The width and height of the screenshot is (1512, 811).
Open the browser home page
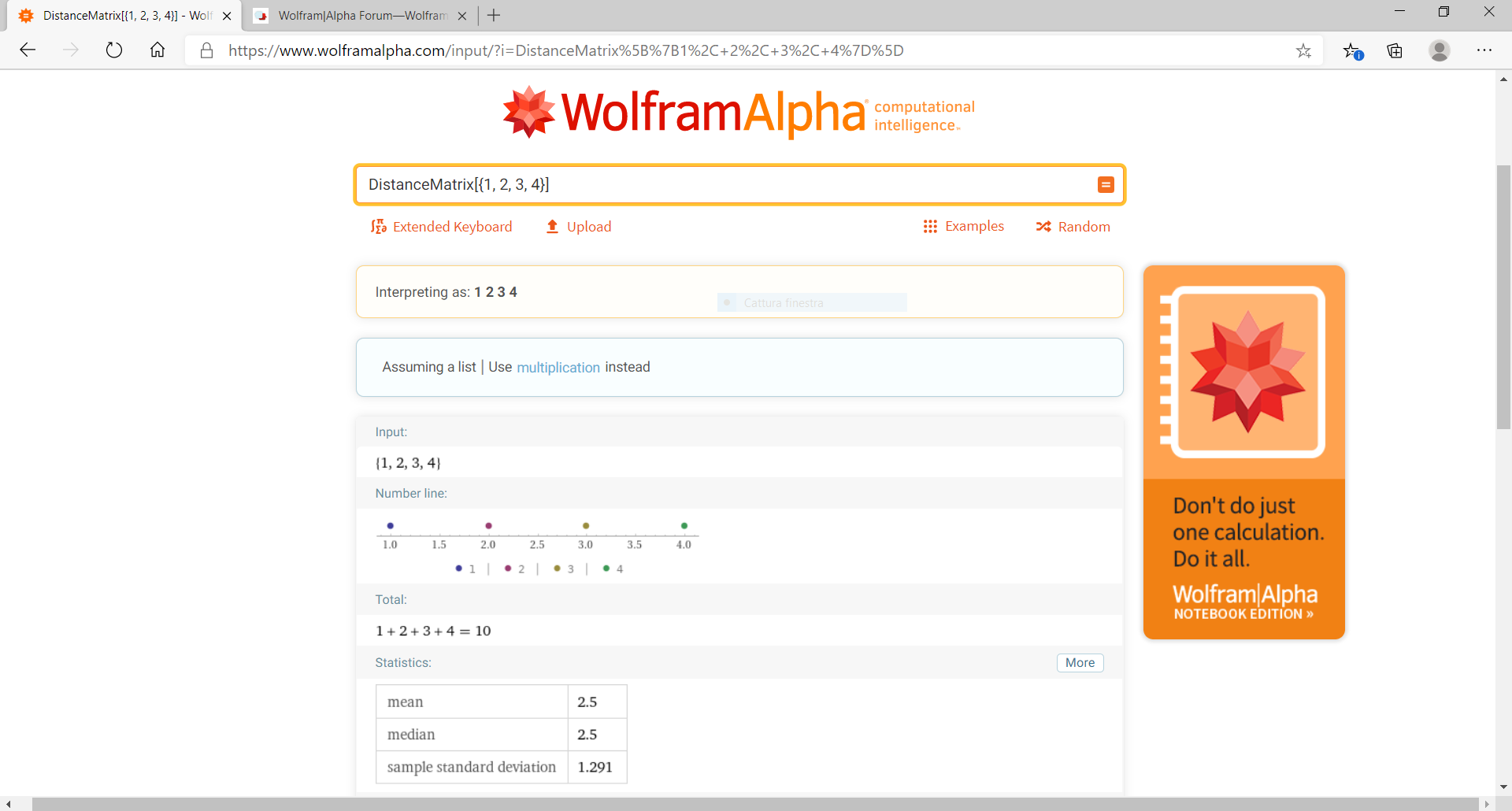click(157, 50)
